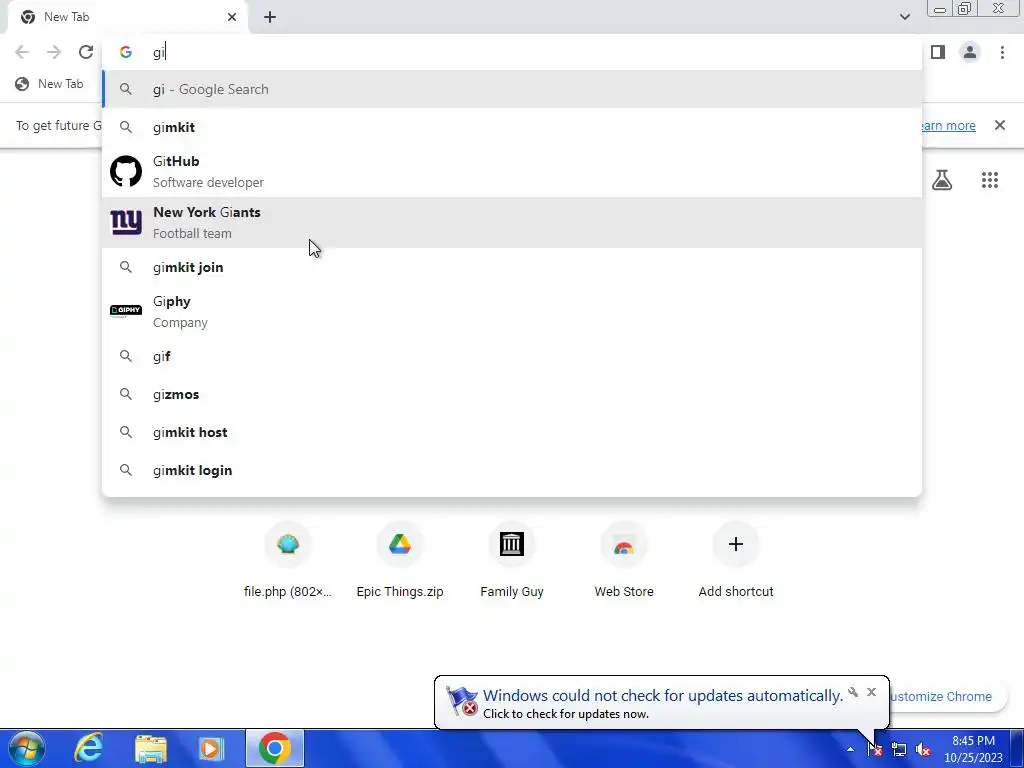Click the Action Center flag tray icon
Viewport: 1024px width, 768px height.
coord(875,749)
